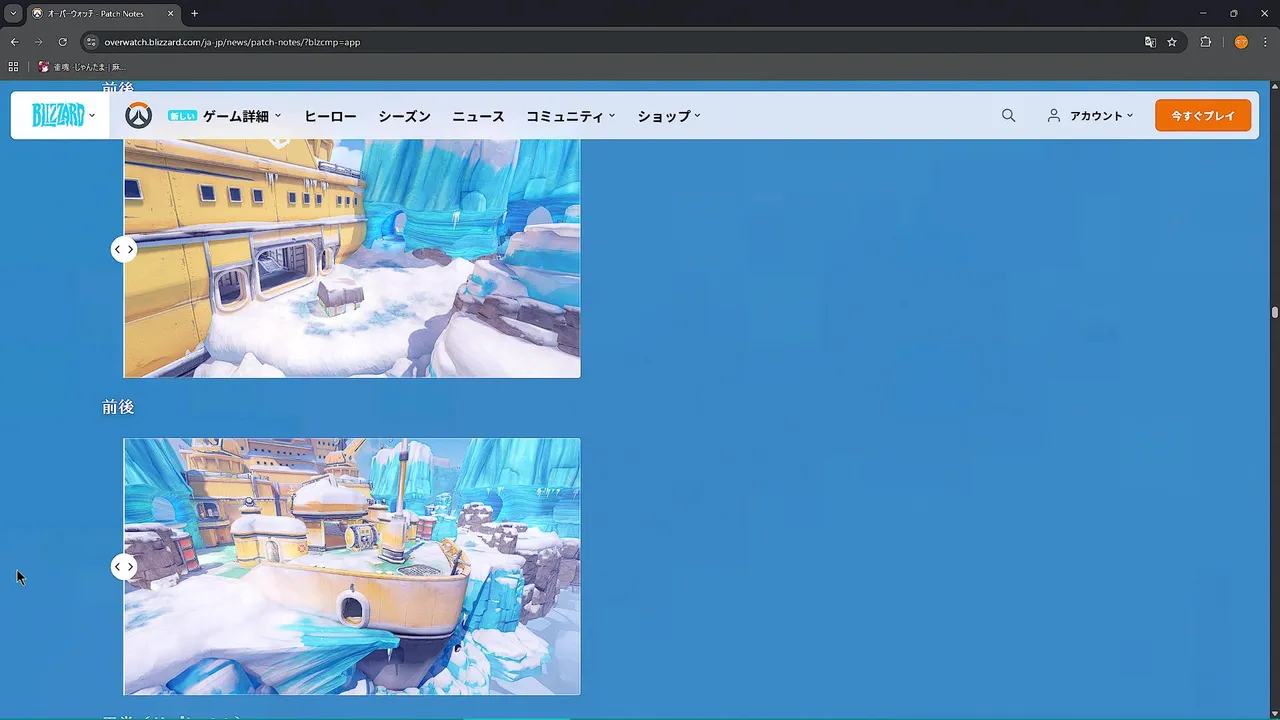Screen dimensions: 1280x720
Task: Click the page vertical scrollbar thumb
Action: (x=1275, y=313)
